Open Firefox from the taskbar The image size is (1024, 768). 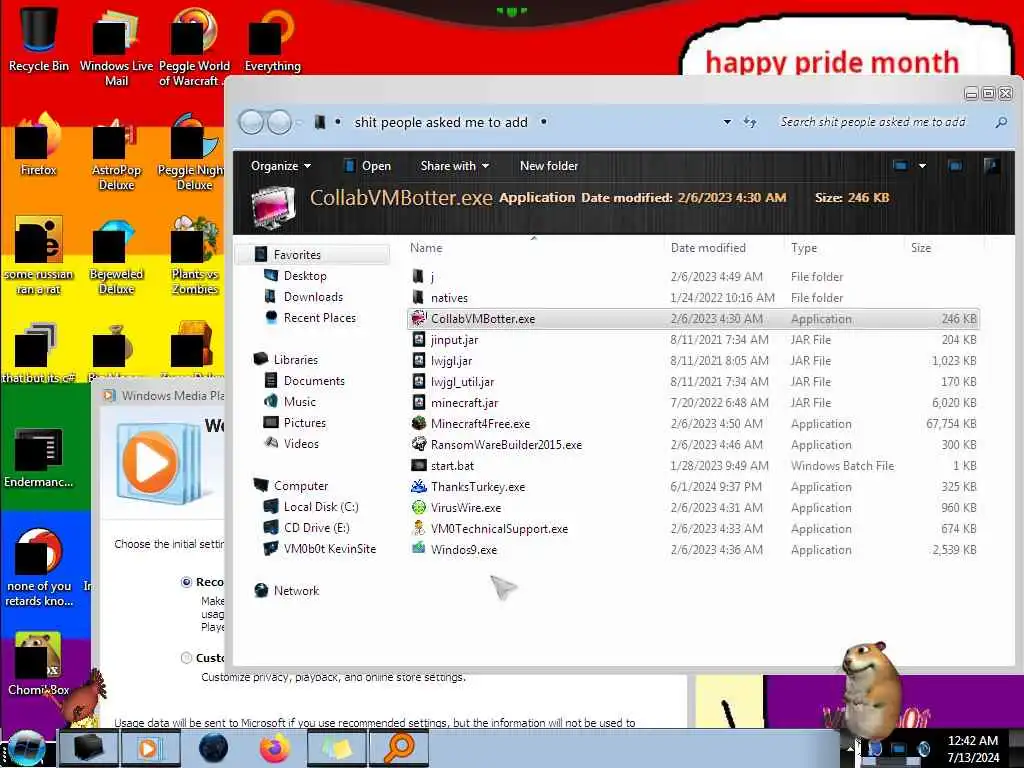(x=275, y=748)
